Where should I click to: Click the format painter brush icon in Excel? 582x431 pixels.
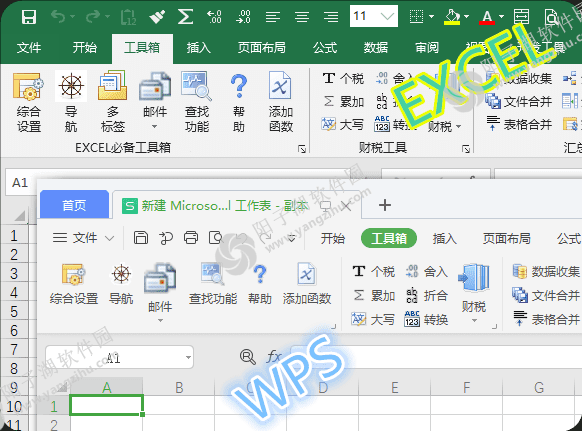157,17
